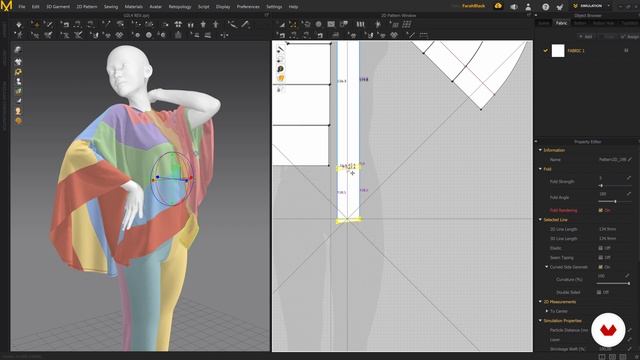This screenshot has width=640, height=360.
Task: Adjust the Fold Angle slider
Action: coord(615,202)
